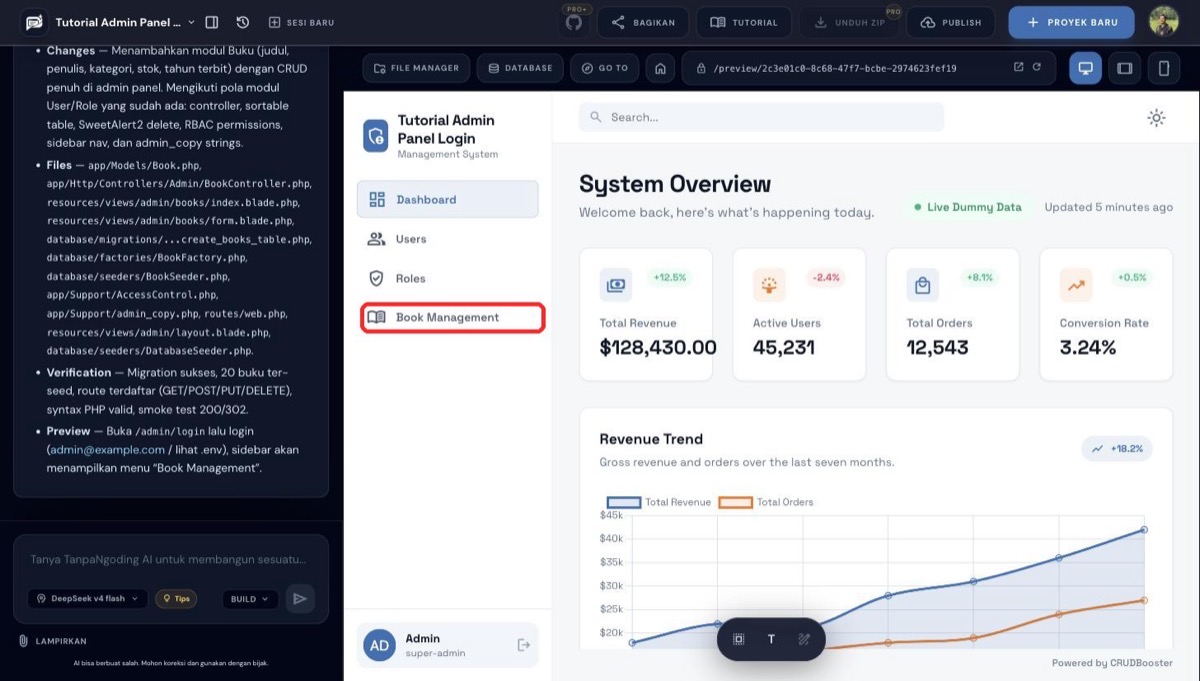Open Users in the sidebar
The image size is (1200, 681).
coord(447,239)
